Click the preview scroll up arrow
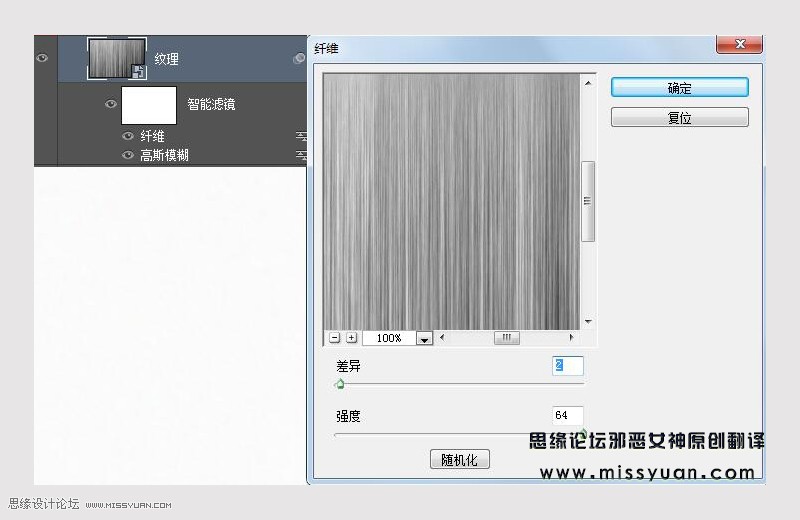800x520 pixels. click(x=588, y=83)
